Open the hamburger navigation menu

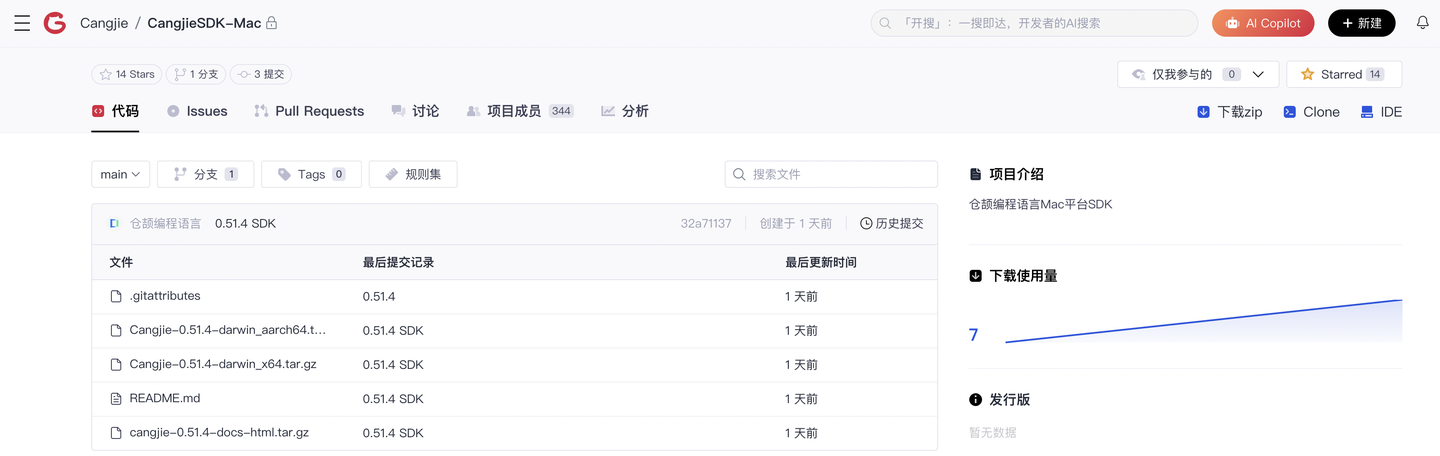(x=22, y=23)
